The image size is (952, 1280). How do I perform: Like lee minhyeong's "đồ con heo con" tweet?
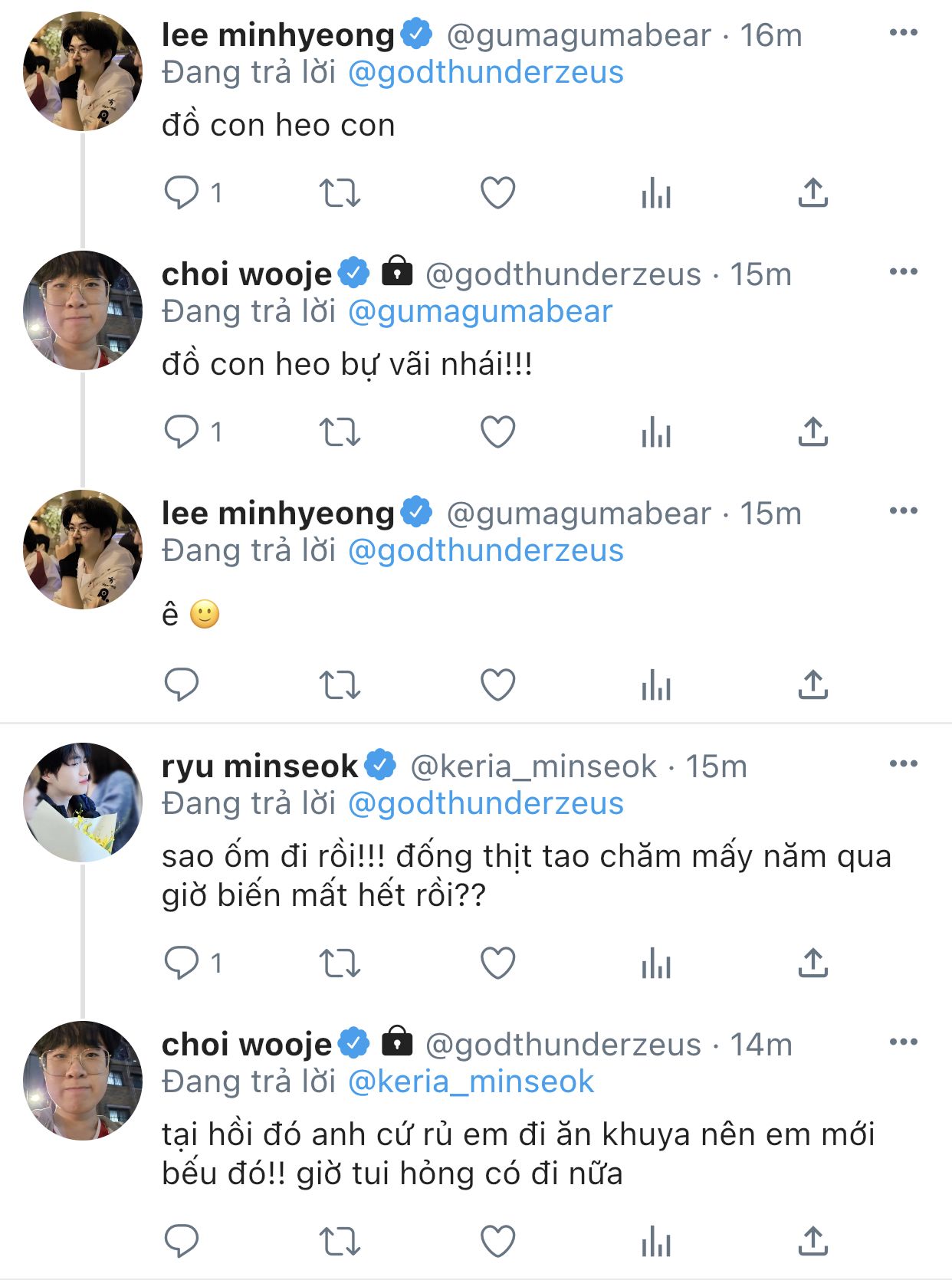click(497, 192)
